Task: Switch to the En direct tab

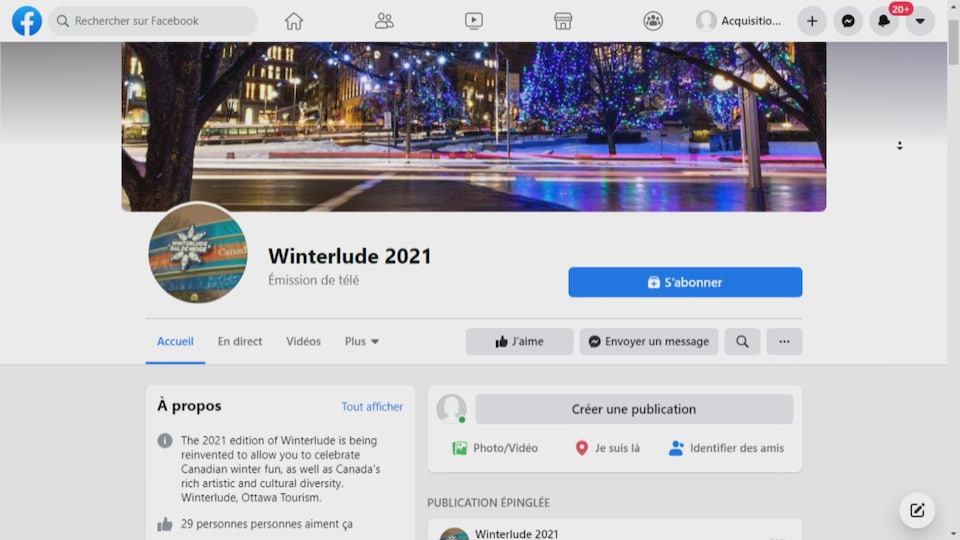Action: coord(240,341)
